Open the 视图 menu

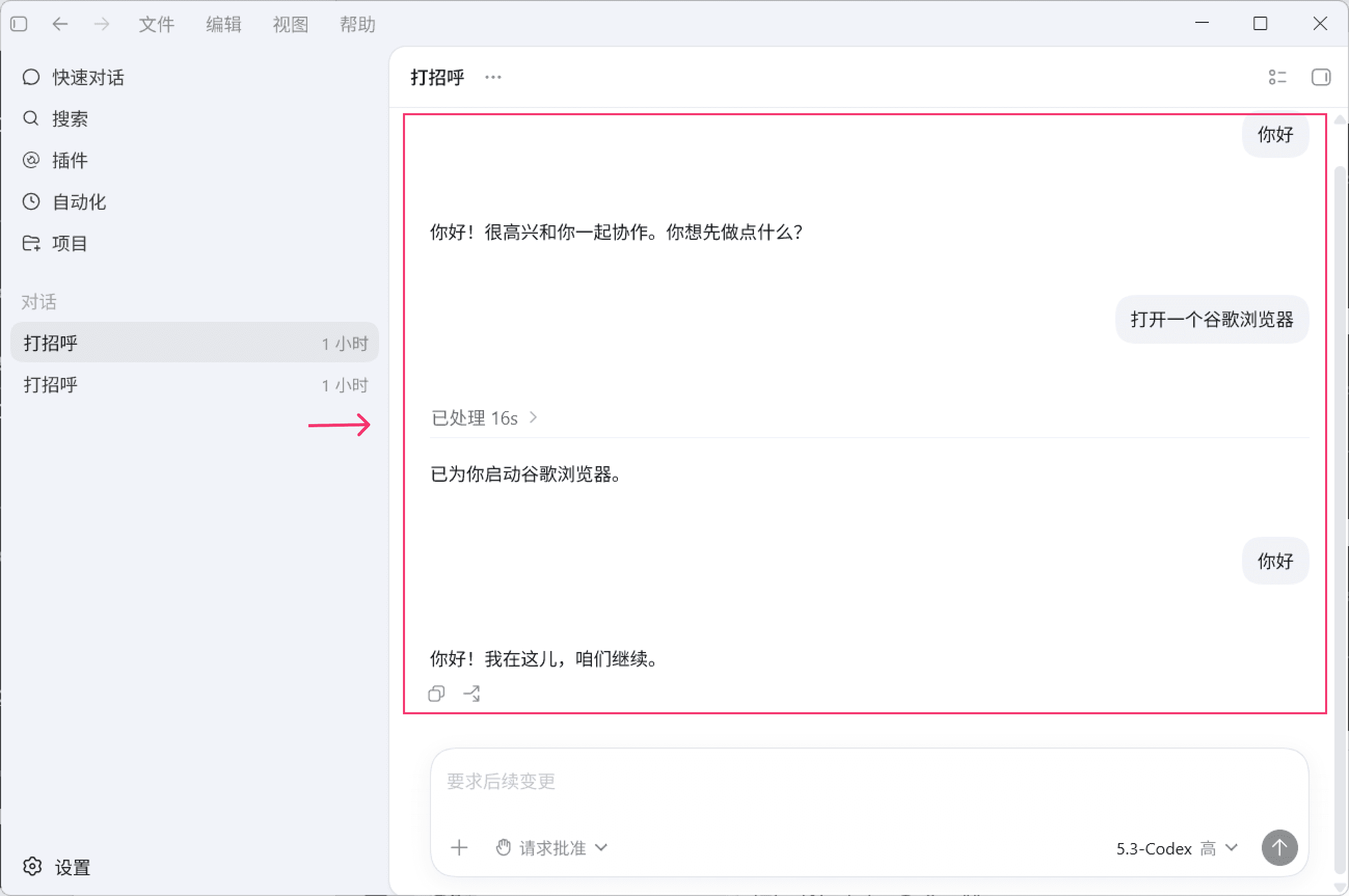[290, 24]
